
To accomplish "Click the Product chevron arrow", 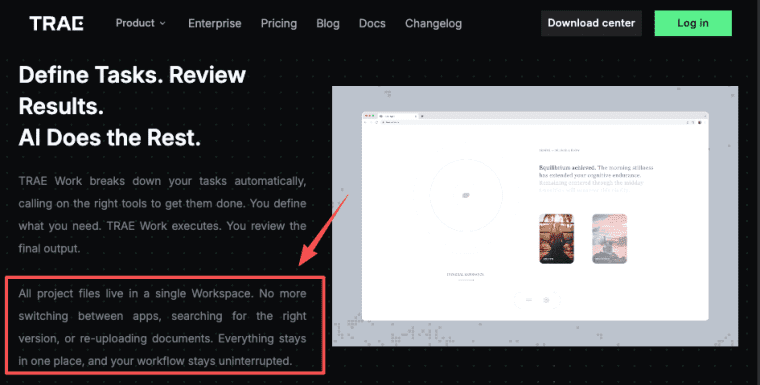I will [x=162, y=23].
